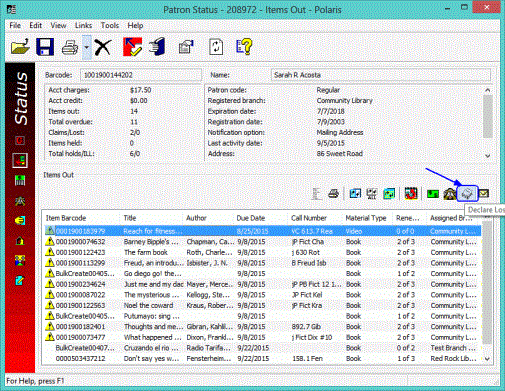Click the Declare Lost icon
505x391 pixels.
(467, 194)
